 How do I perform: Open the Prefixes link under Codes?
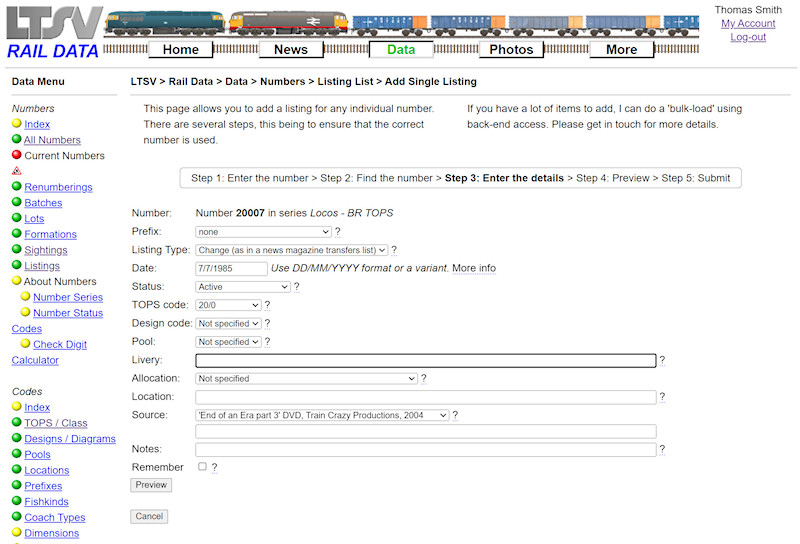[43, 486]
